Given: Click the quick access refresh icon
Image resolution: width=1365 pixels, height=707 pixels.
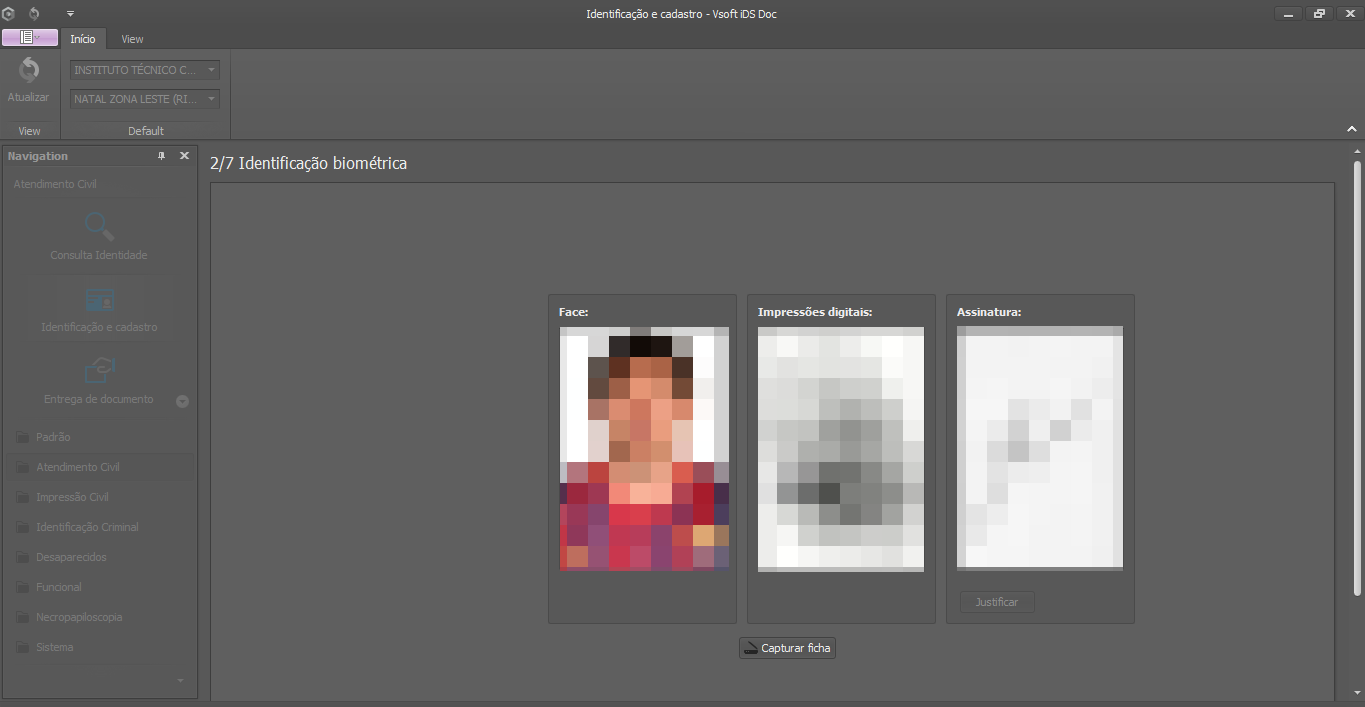Looking at the screenshot, I should tap(35, 13).
